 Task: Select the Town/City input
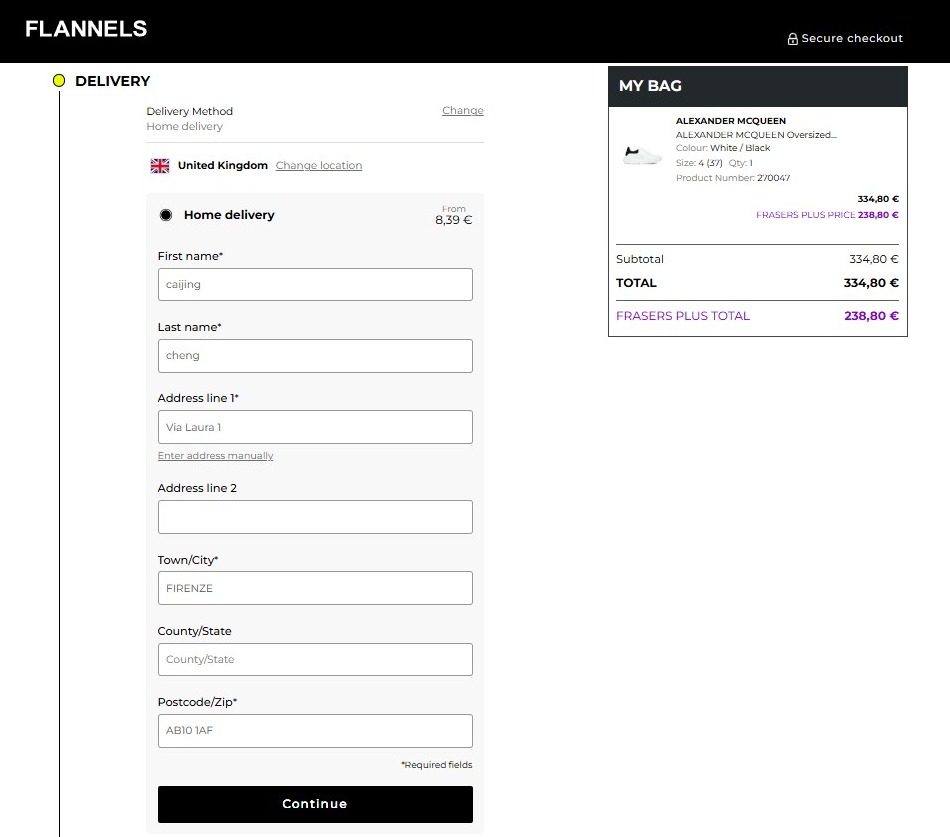[315, 588]
